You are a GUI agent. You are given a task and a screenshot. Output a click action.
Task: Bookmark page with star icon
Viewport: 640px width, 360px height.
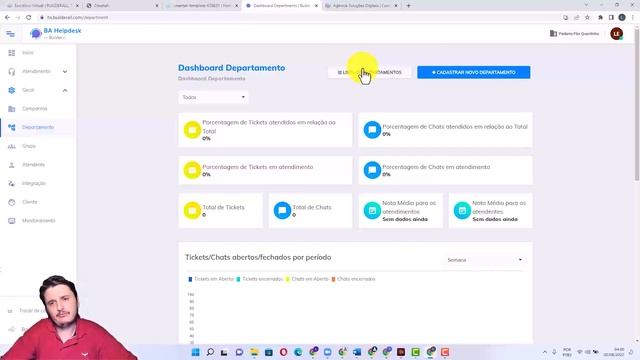[x=587, y=17]
